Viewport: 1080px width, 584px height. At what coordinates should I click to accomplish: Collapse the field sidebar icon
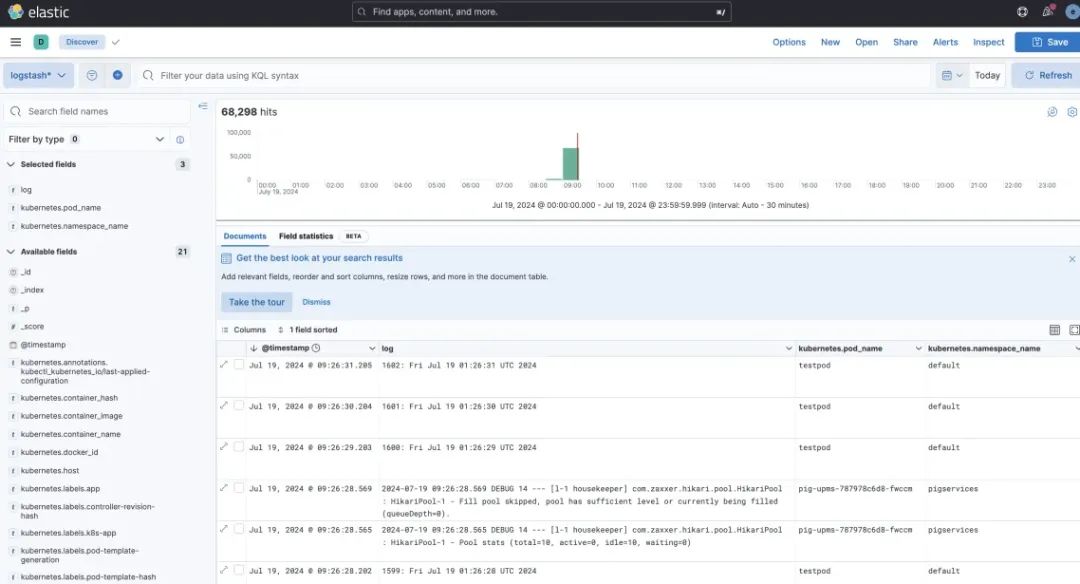202,106
